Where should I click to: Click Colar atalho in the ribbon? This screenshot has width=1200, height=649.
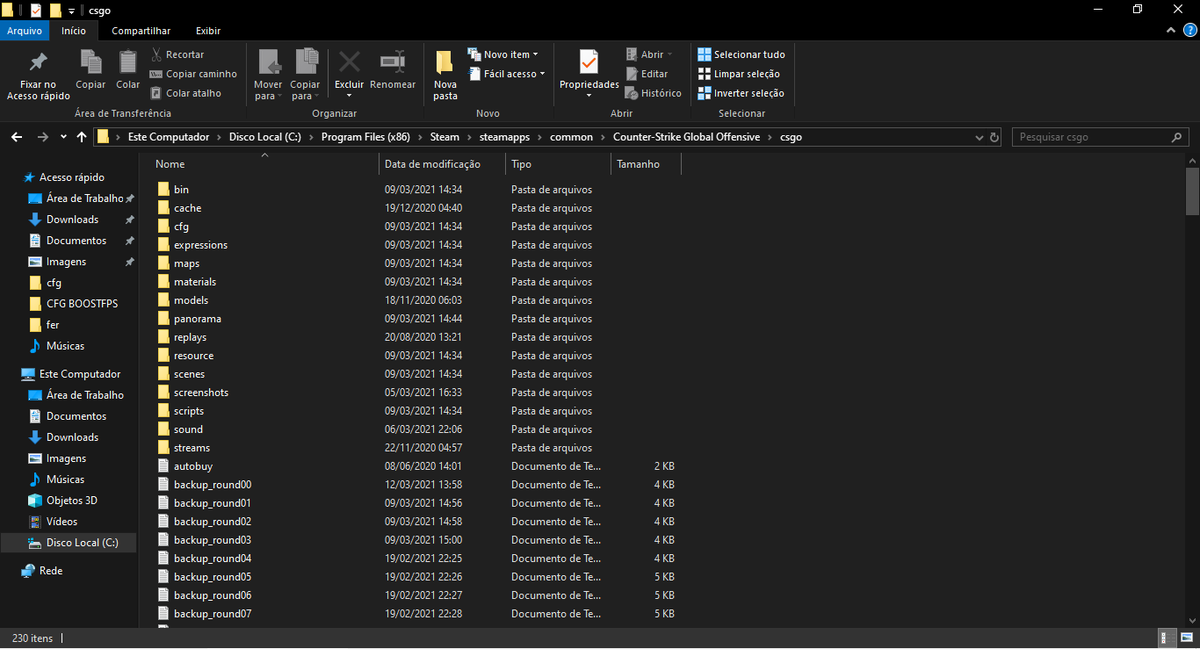click(x=185, y=93)
